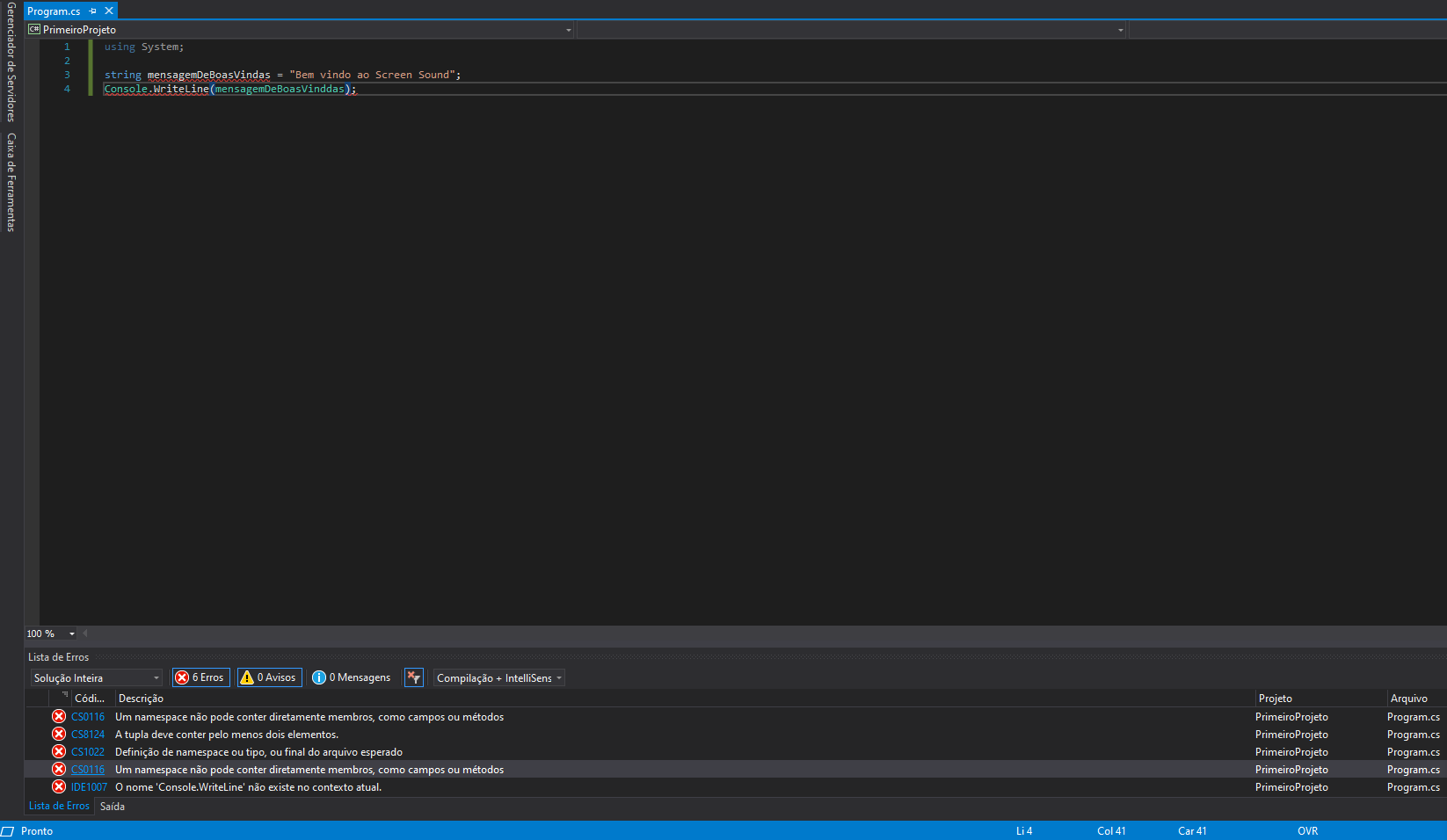
Task: Toggle the 6 Erros filter
Action: tap(201, 677)
